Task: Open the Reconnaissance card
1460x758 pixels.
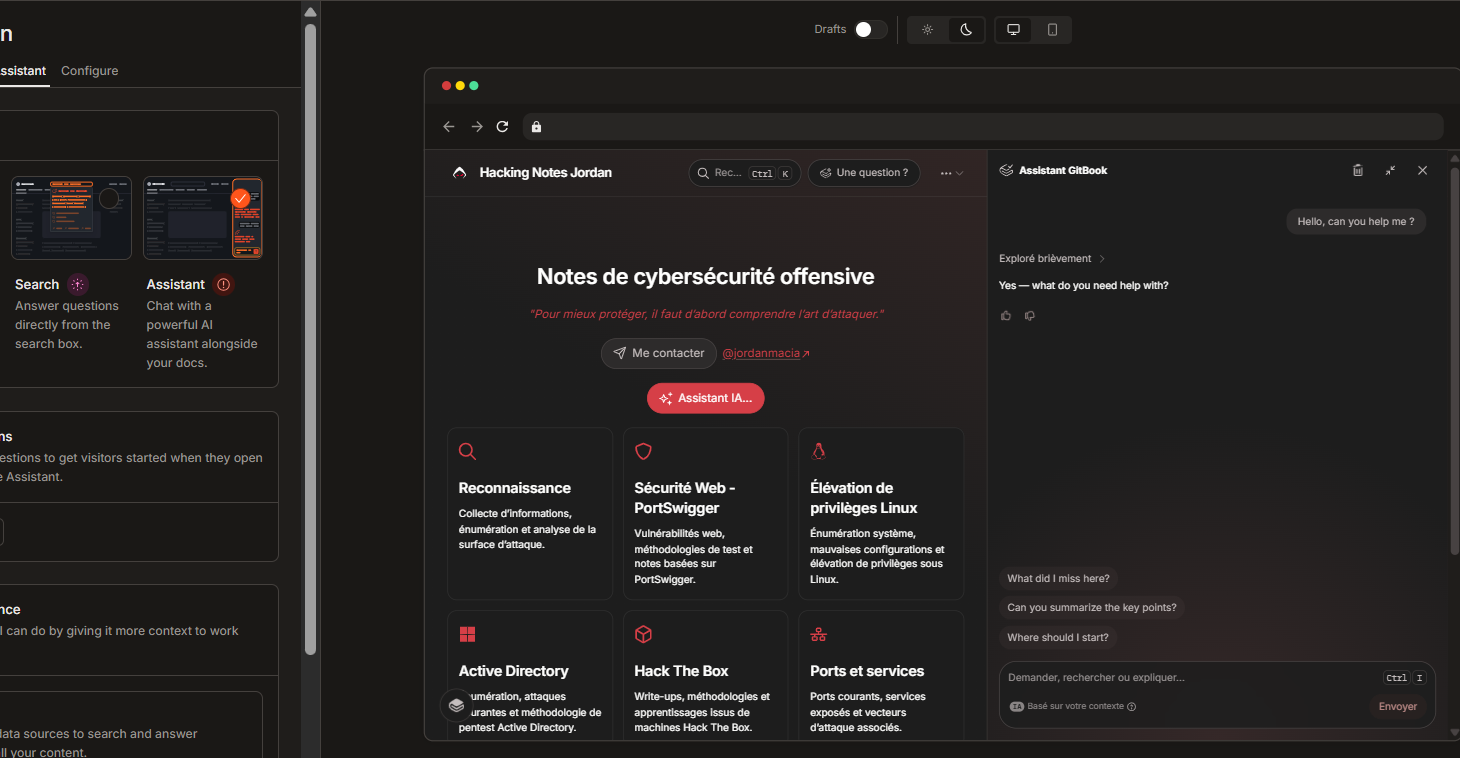Action: click(x=530, y=514)
